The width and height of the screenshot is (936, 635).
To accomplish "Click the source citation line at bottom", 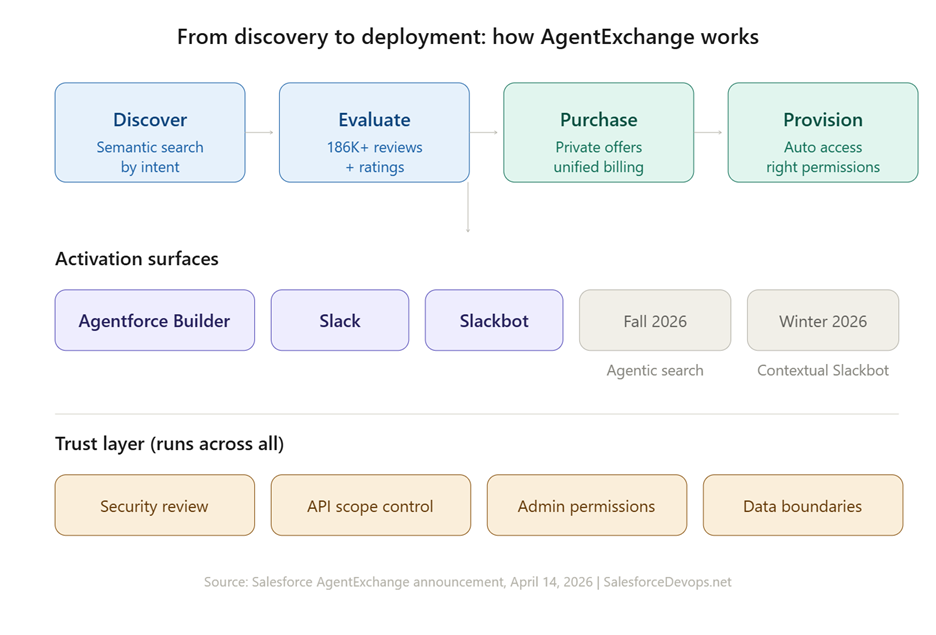I will [467, 582].
